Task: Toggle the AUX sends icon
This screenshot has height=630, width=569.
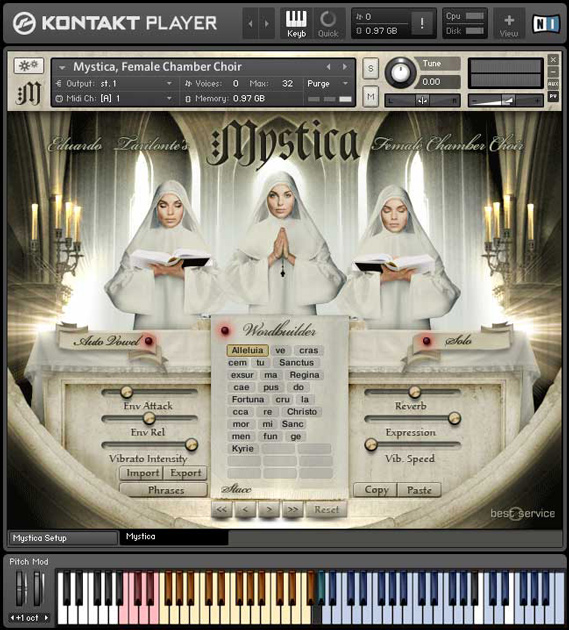Action: click(554, 84)
